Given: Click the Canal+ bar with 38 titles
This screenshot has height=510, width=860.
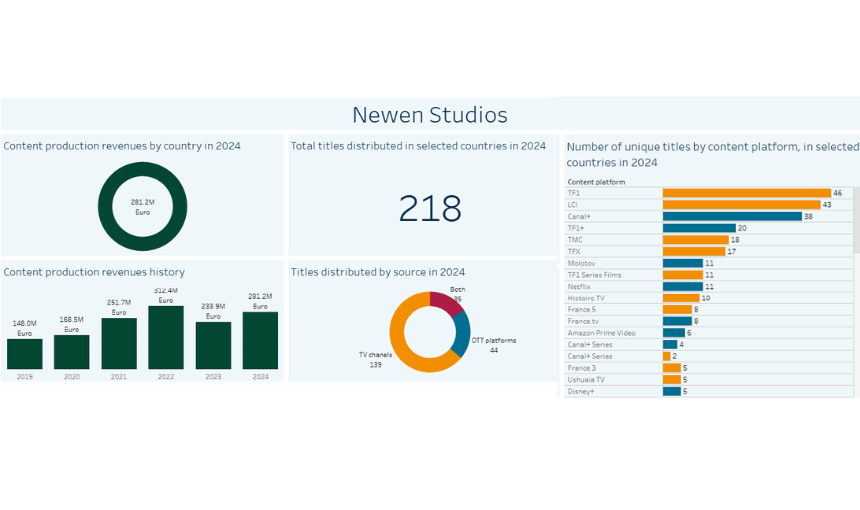Looking at the screenshot, I should (732, 216).
